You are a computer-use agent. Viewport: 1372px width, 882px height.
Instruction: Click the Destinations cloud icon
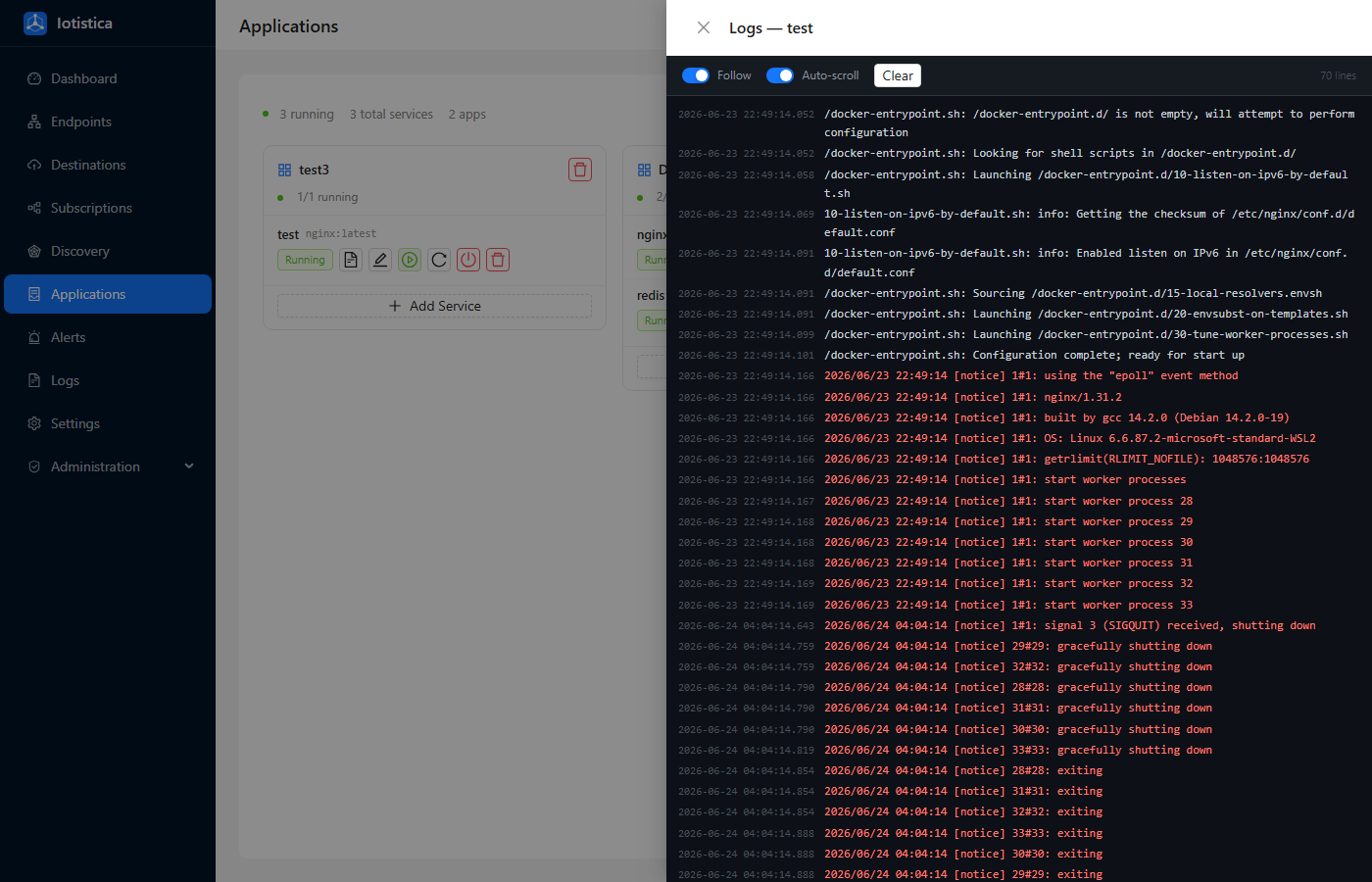[34, 165]
